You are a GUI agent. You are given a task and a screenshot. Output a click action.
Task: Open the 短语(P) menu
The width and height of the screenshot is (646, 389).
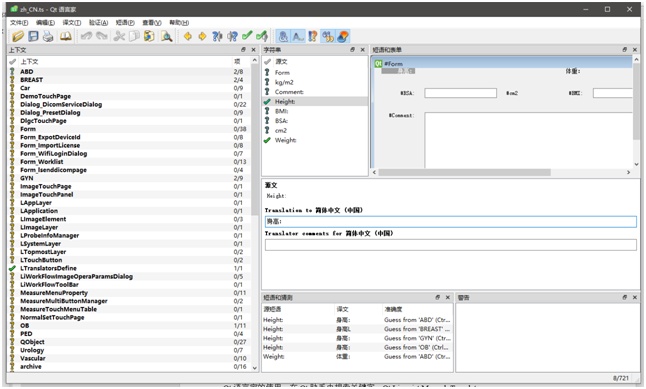coord(125,23)
